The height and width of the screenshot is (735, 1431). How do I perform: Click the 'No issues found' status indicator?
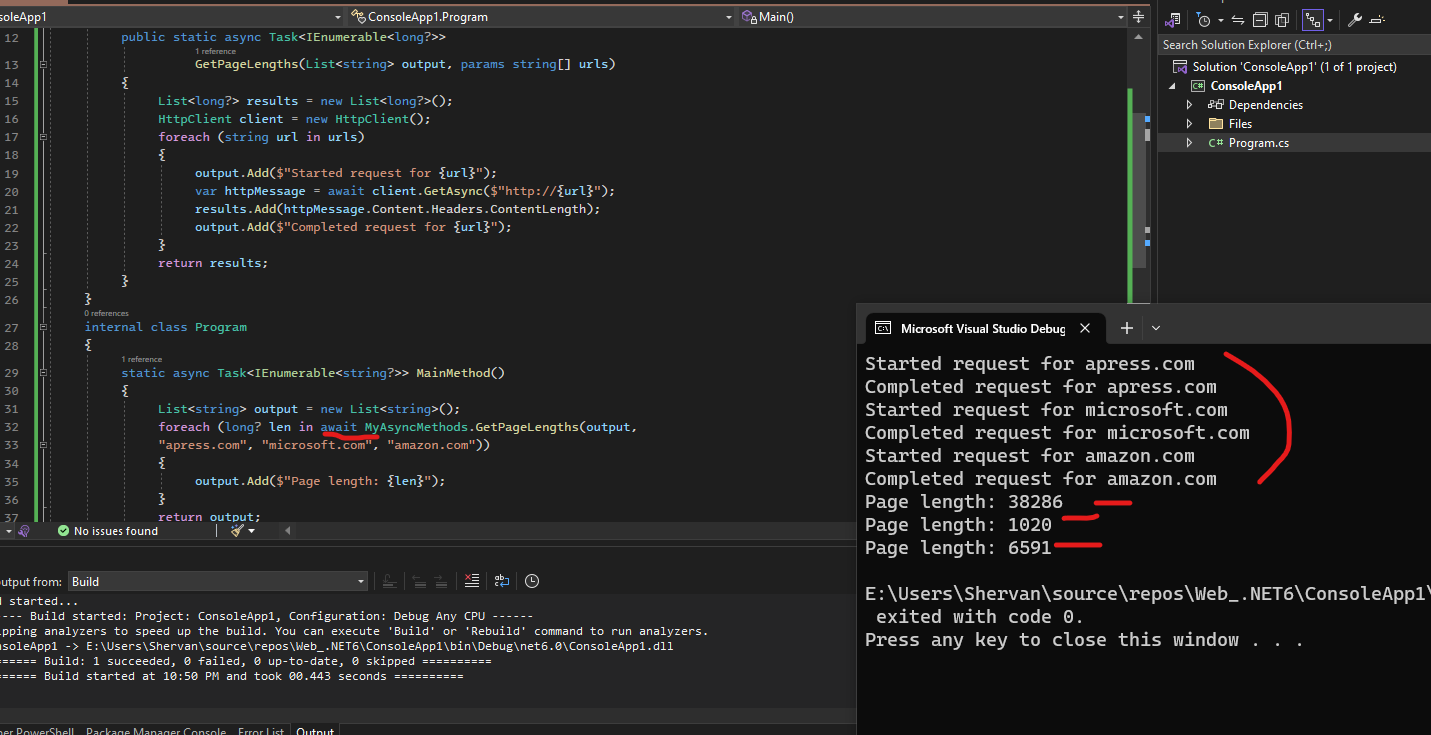(x=108, y=531)
